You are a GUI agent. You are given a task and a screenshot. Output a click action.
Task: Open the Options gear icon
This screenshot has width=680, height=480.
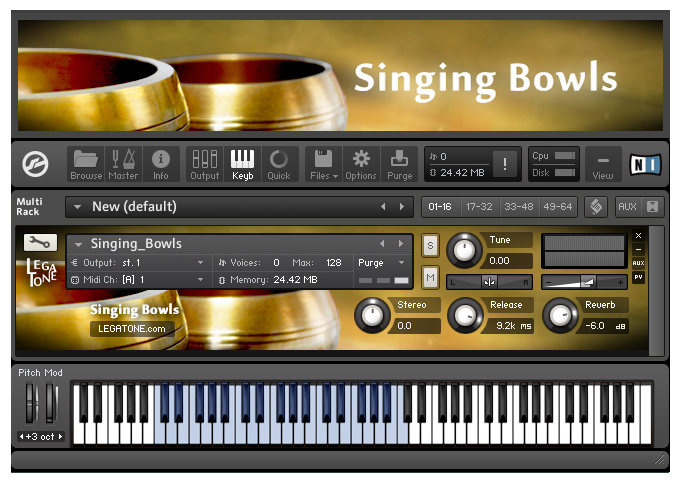pos(361,164)
